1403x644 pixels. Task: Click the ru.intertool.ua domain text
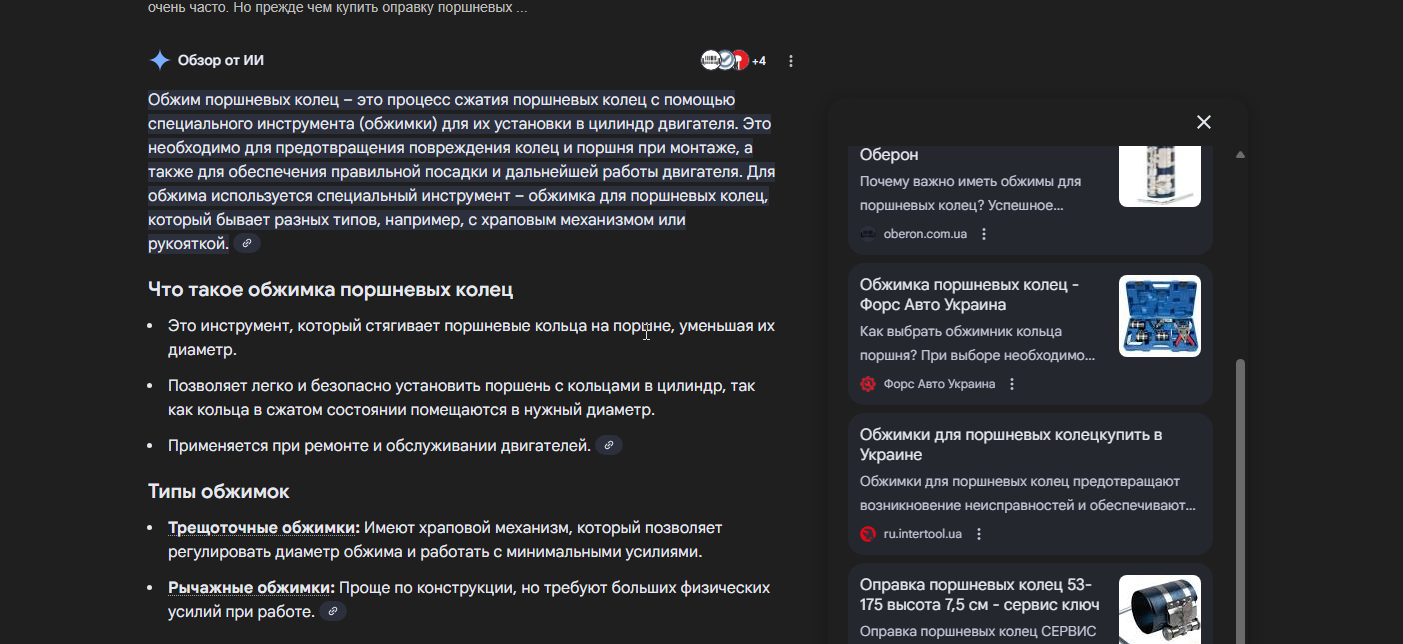point(923,534)
